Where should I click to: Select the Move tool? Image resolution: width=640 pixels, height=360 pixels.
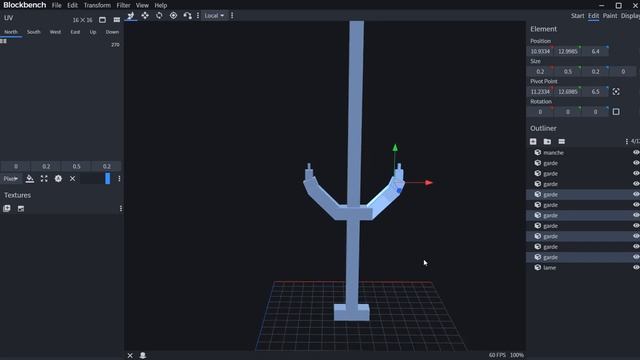(145, 16)
